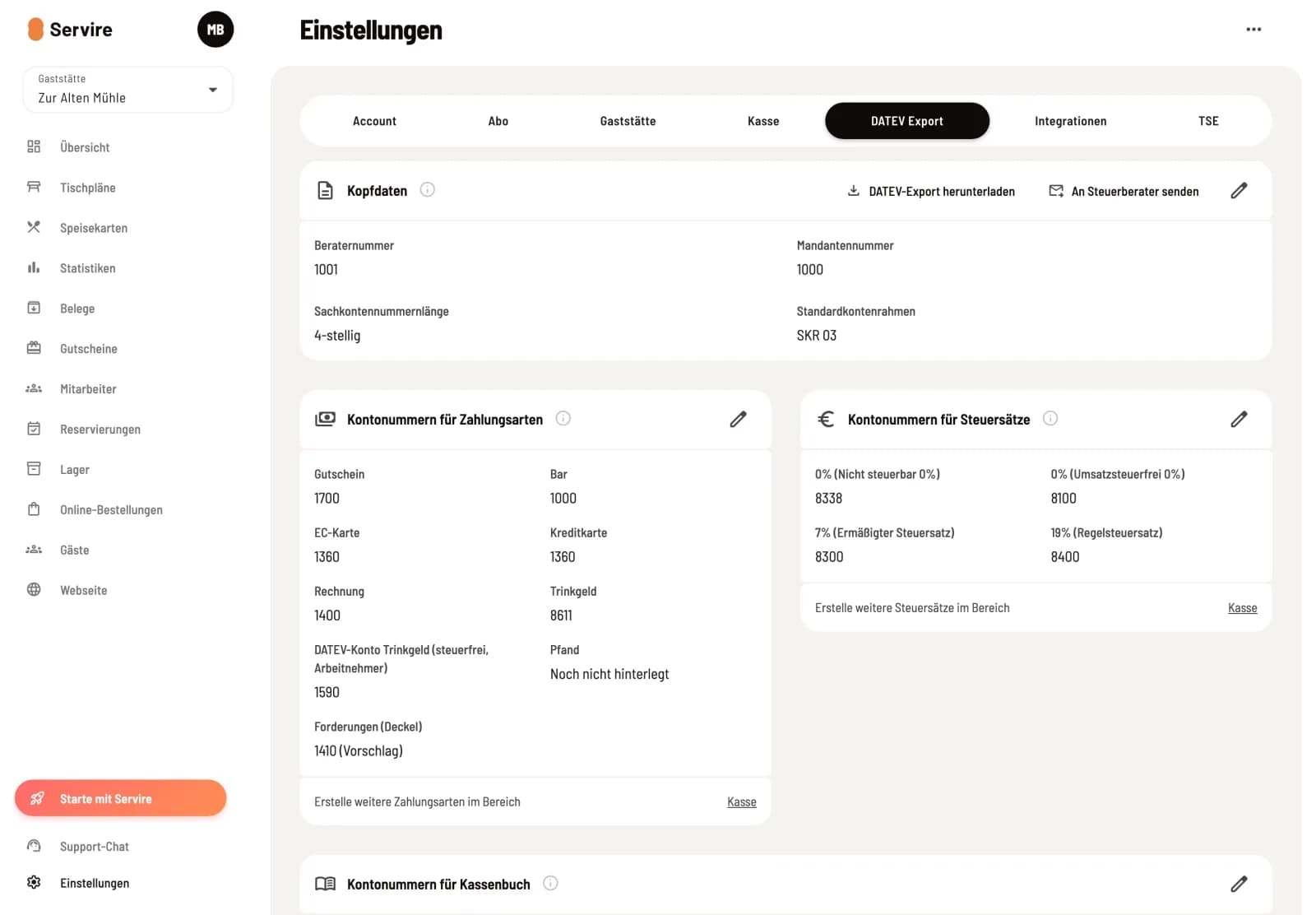Viewport: 1316px width, 915px height.
Task: Click the info icon by Kontonummern für Zahlungsarten
Action: pos(563,418)
